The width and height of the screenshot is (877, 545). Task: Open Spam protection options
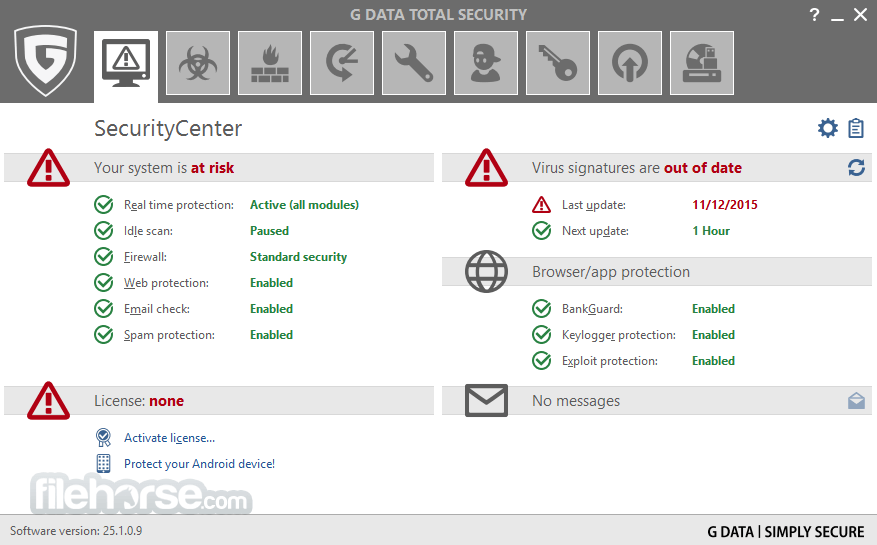pyautogui.click(x=169, y=335)
